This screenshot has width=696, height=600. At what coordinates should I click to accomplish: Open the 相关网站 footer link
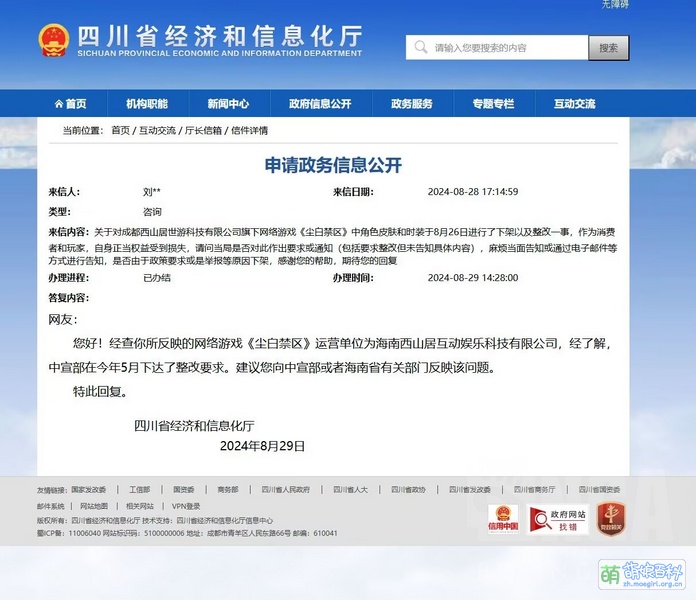140,506
